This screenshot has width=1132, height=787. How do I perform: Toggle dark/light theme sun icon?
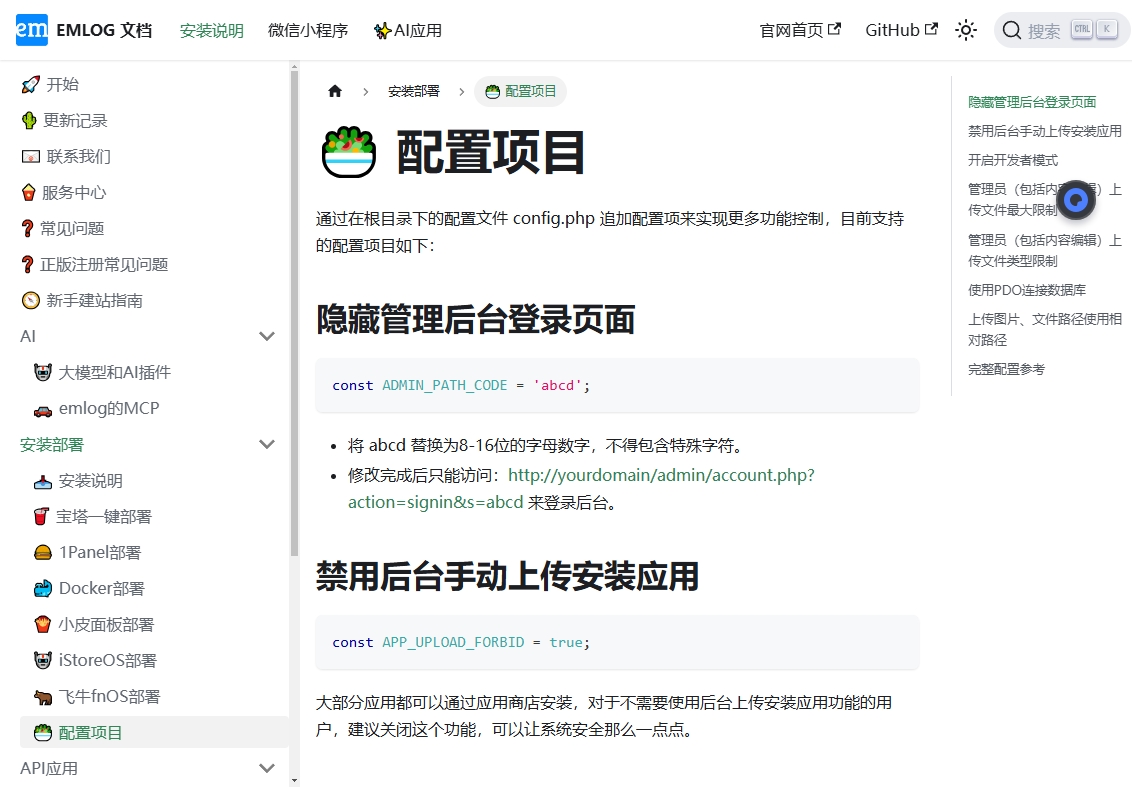coord(965,30)
